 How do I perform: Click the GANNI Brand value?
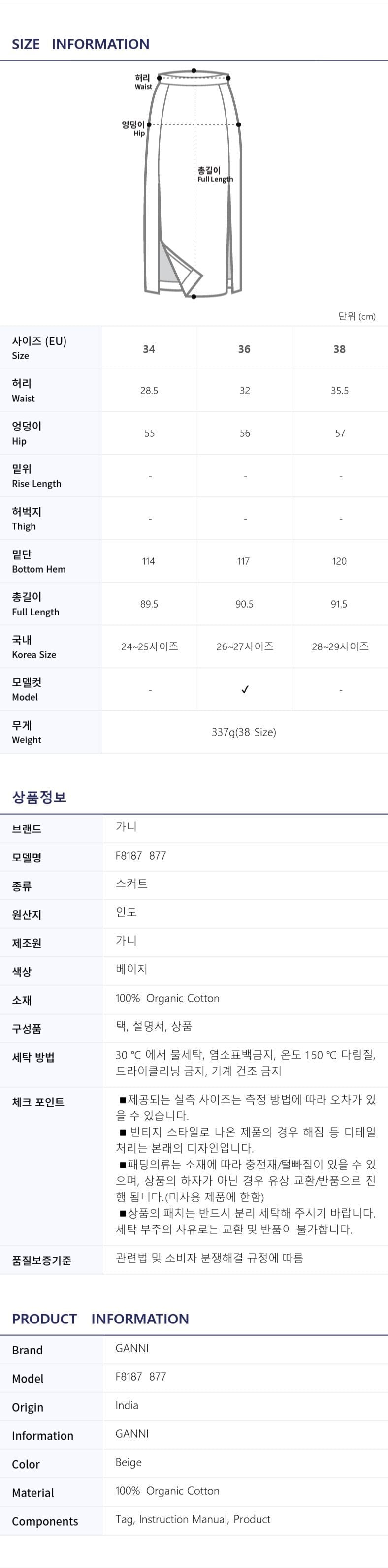pyautogui.click(x=132, y=1348)
